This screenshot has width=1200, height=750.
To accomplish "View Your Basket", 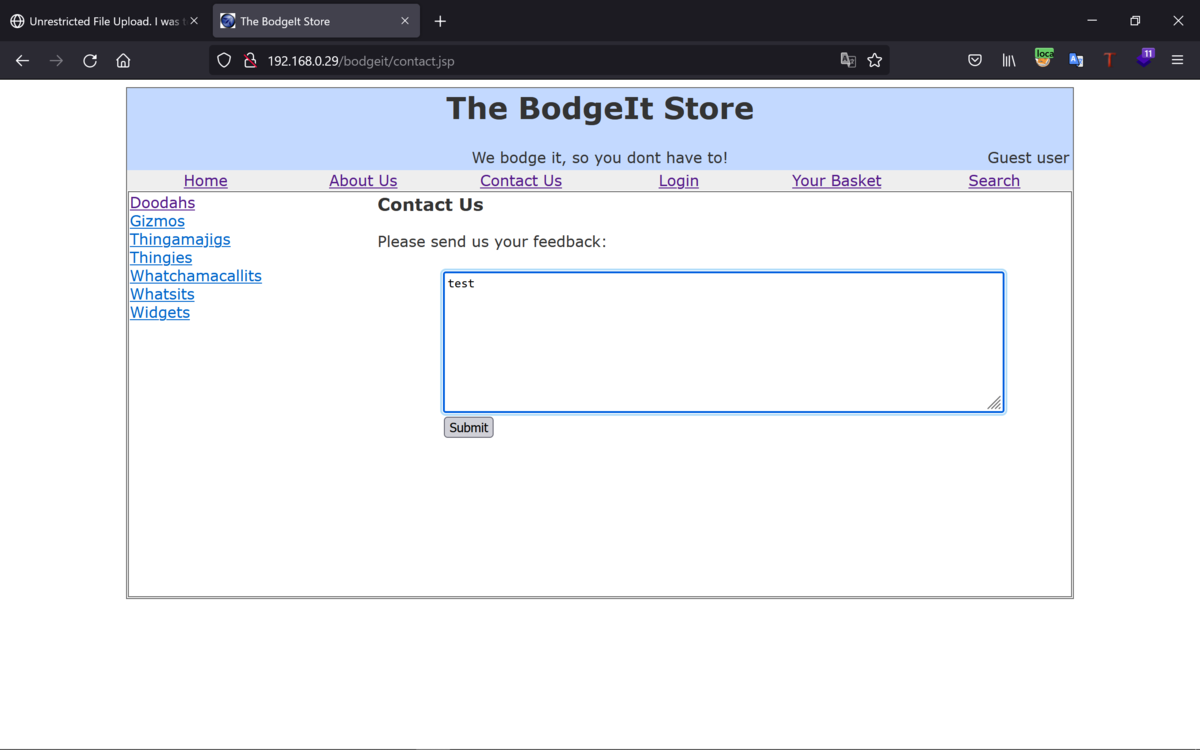I will click(837, 181).
